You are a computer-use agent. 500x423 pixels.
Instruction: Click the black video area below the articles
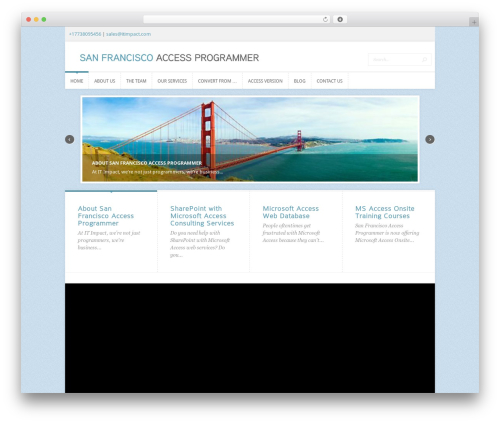tap(250, 338)
